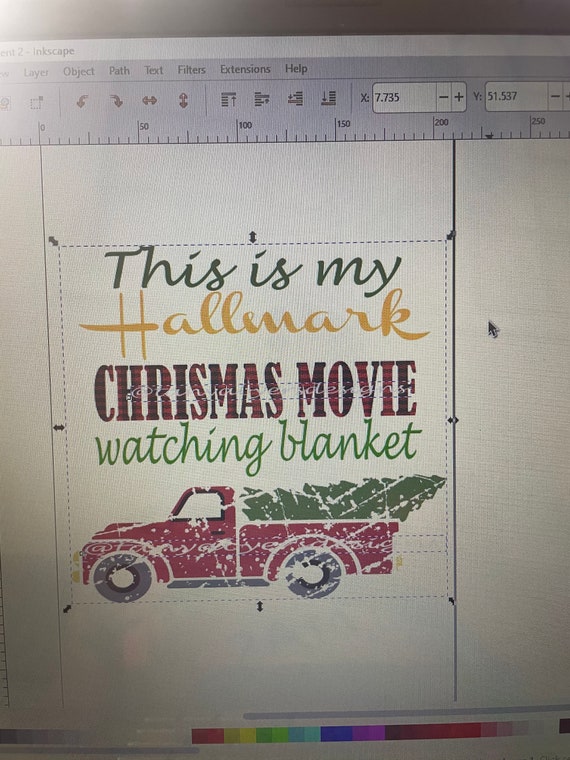Flip selected objects vertically

tap(183, 100)
